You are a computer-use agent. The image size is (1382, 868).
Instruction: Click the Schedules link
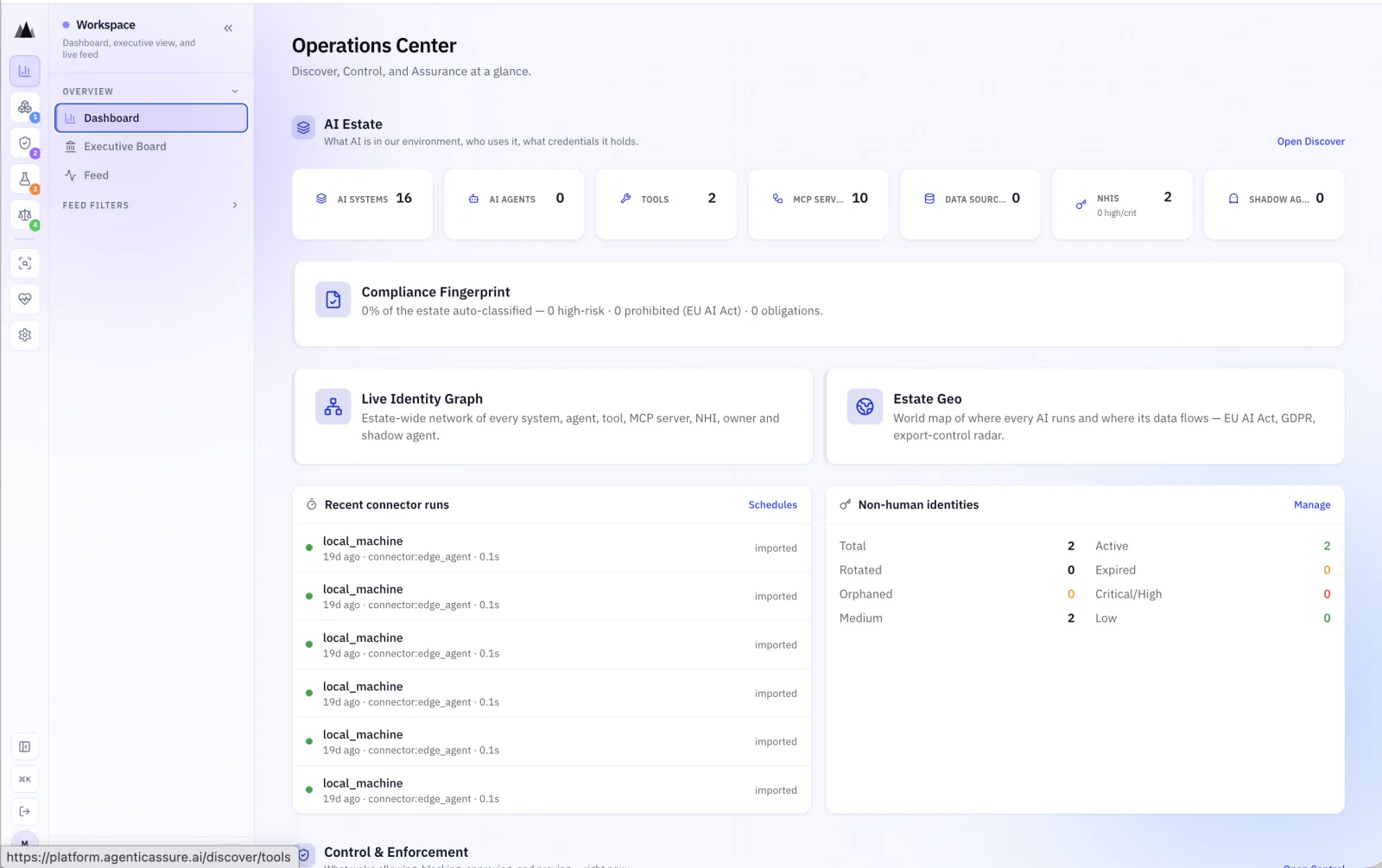(x=772, y=505)
